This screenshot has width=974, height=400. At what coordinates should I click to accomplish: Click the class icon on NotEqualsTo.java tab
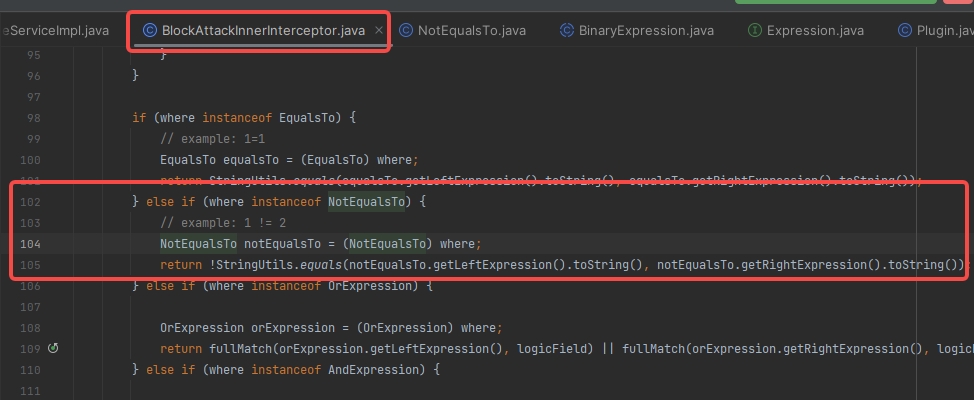[406, 31]
